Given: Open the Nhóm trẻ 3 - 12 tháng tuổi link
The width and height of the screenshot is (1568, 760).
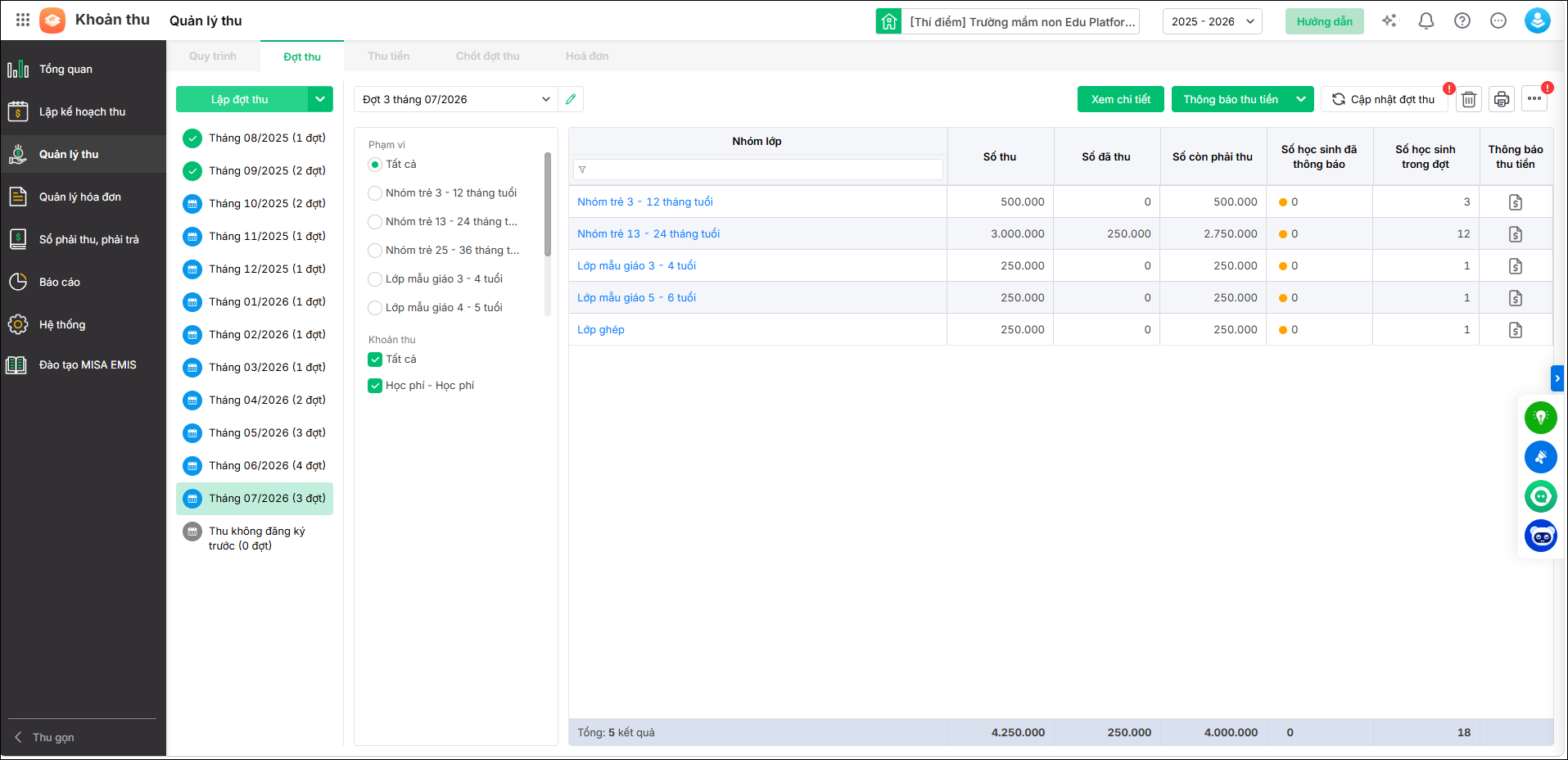Looking at the screenshot, I should [x=645, y=201].
